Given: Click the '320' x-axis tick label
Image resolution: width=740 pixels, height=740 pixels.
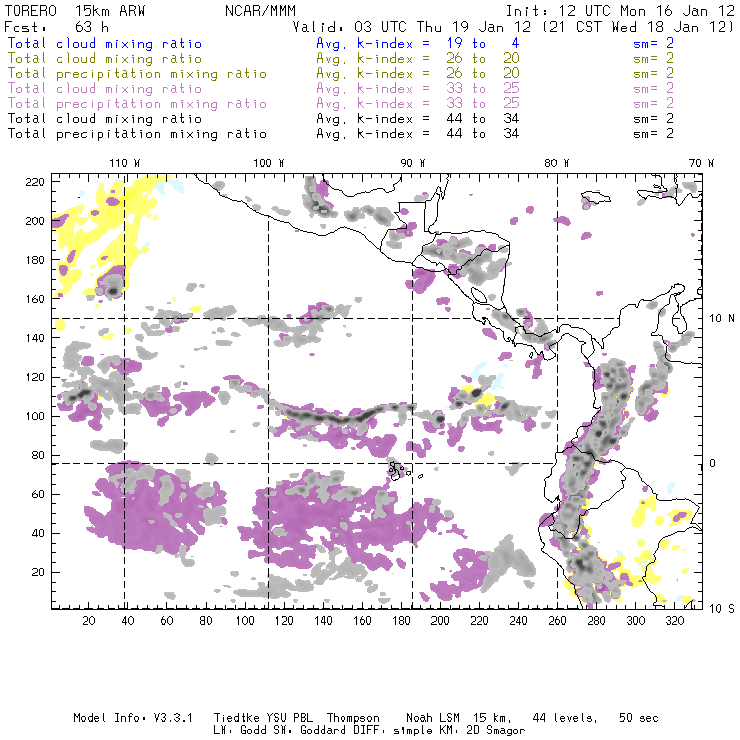Looking at the screenshot, I should [x=674, y=621].
